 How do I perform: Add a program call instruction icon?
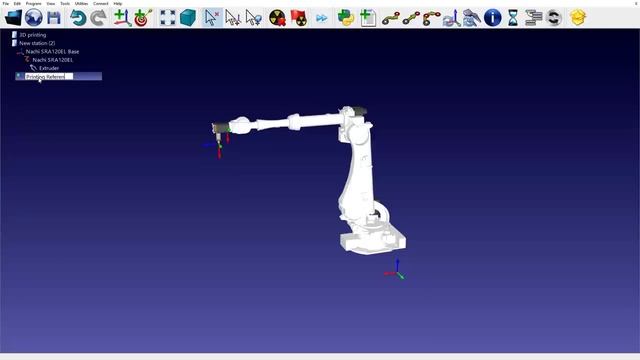tap(533, 18)
